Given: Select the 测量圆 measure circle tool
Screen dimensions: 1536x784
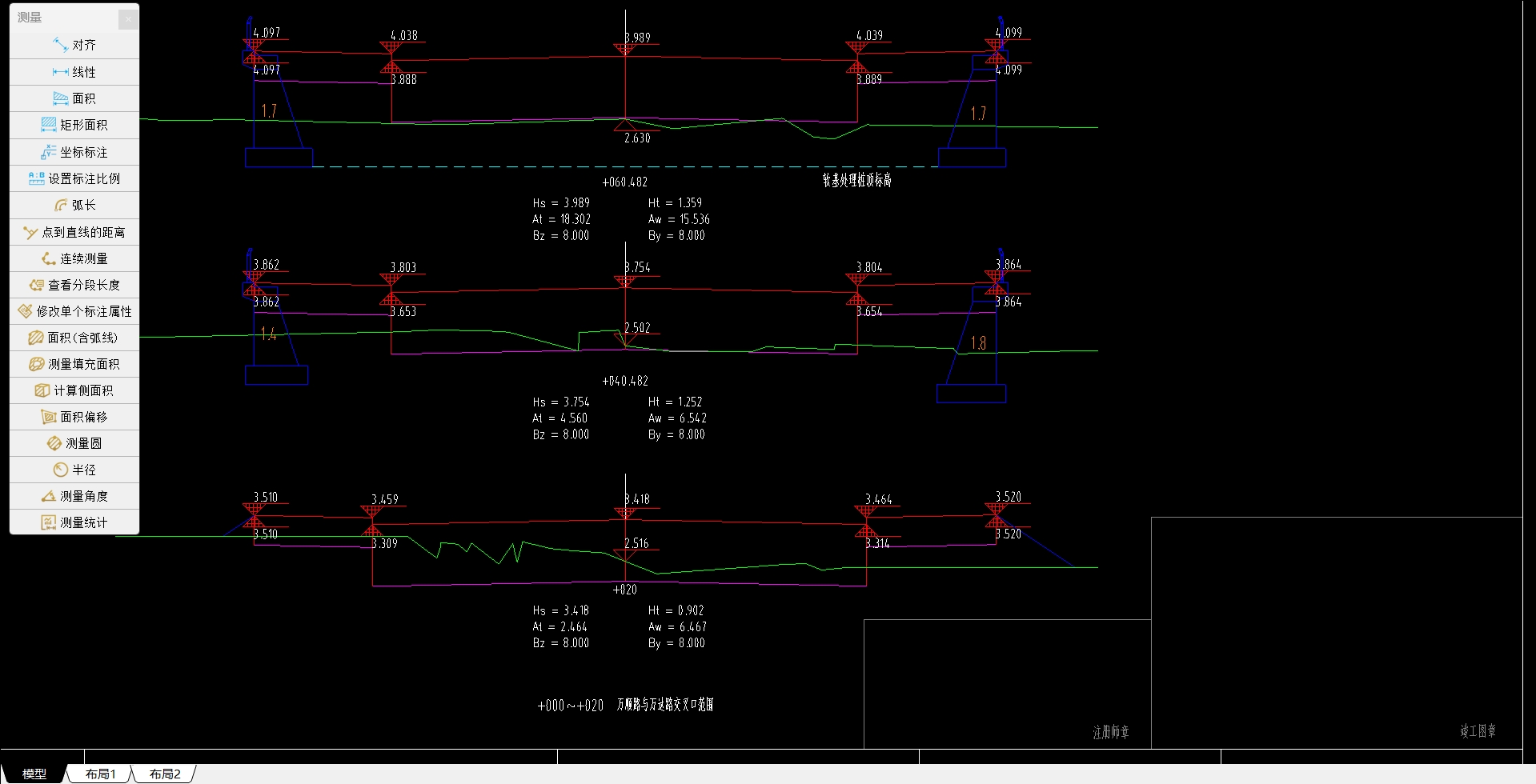Looking at the screenshot, I should tap(74, 443).
